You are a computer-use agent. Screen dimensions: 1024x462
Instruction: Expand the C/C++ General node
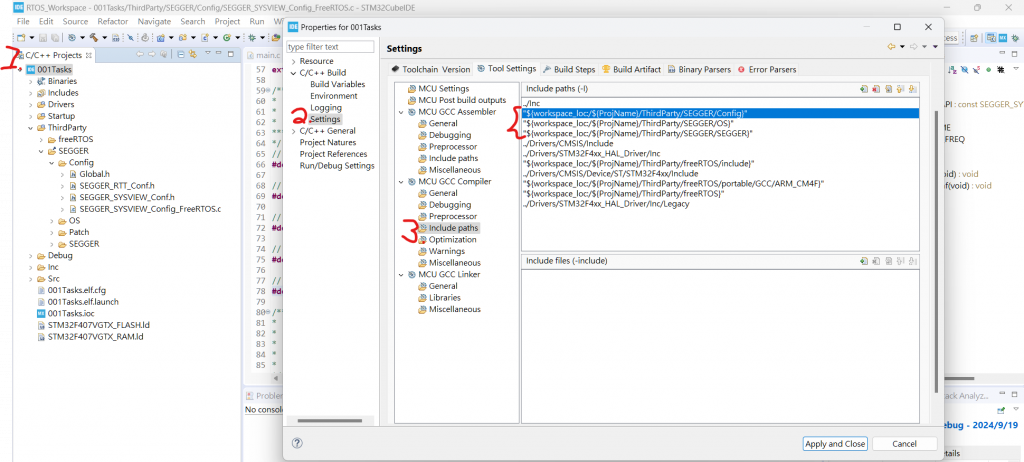click(x=293, y=131)
